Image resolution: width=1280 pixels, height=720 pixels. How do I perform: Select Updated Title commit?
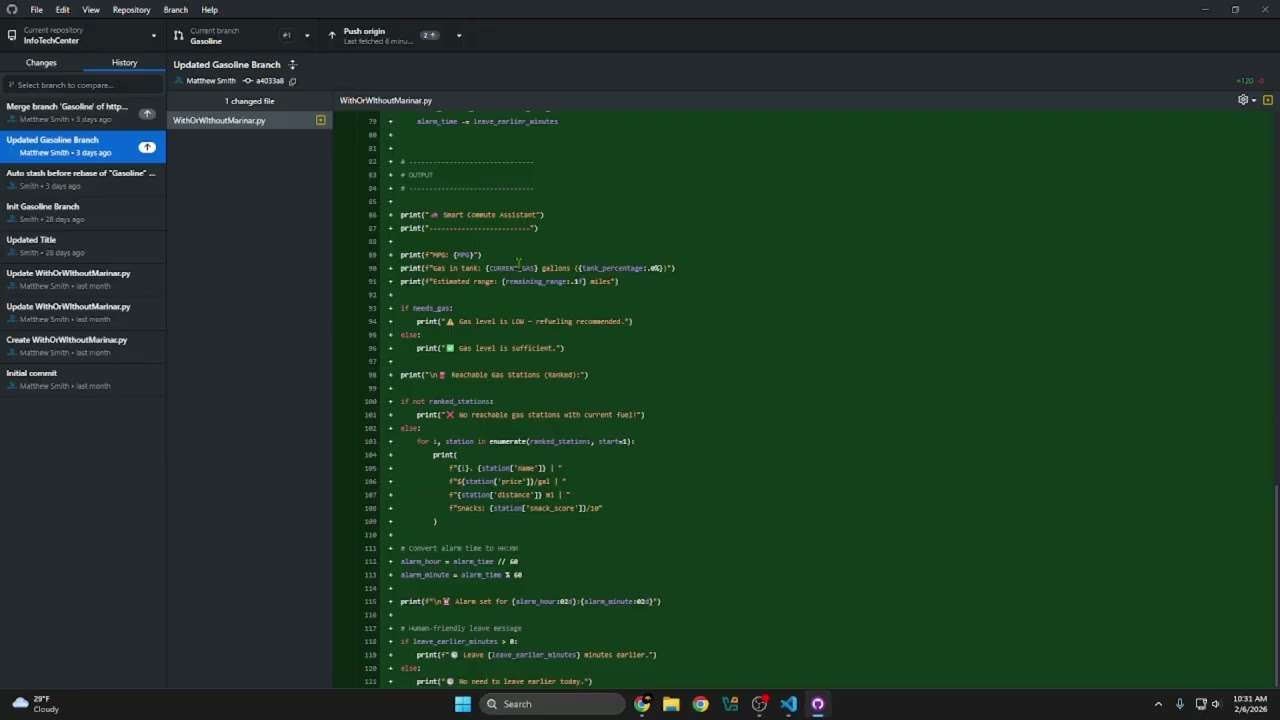click(83, 246)
